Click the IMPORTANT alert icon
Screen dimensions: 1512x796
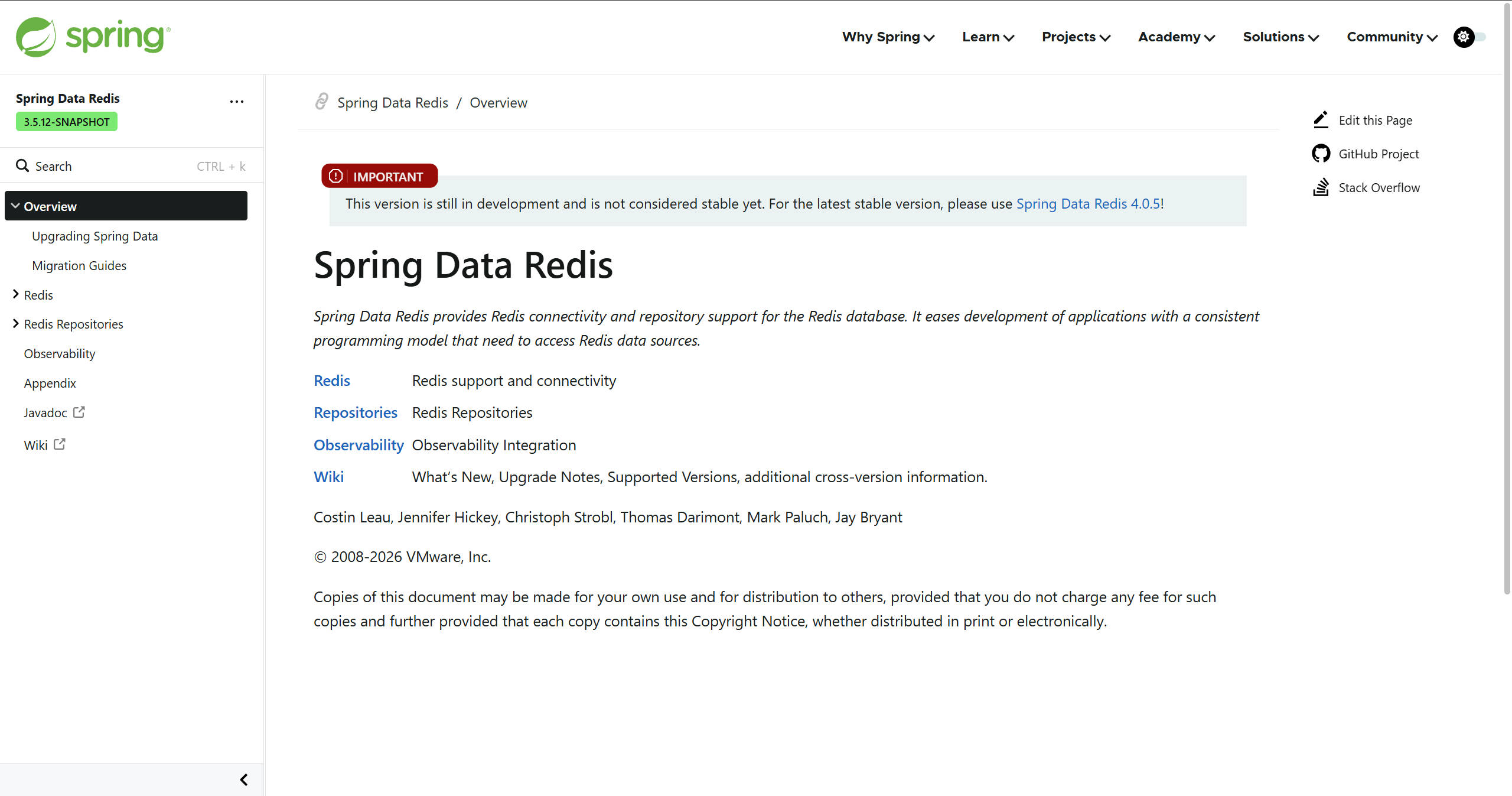[336, 176]
